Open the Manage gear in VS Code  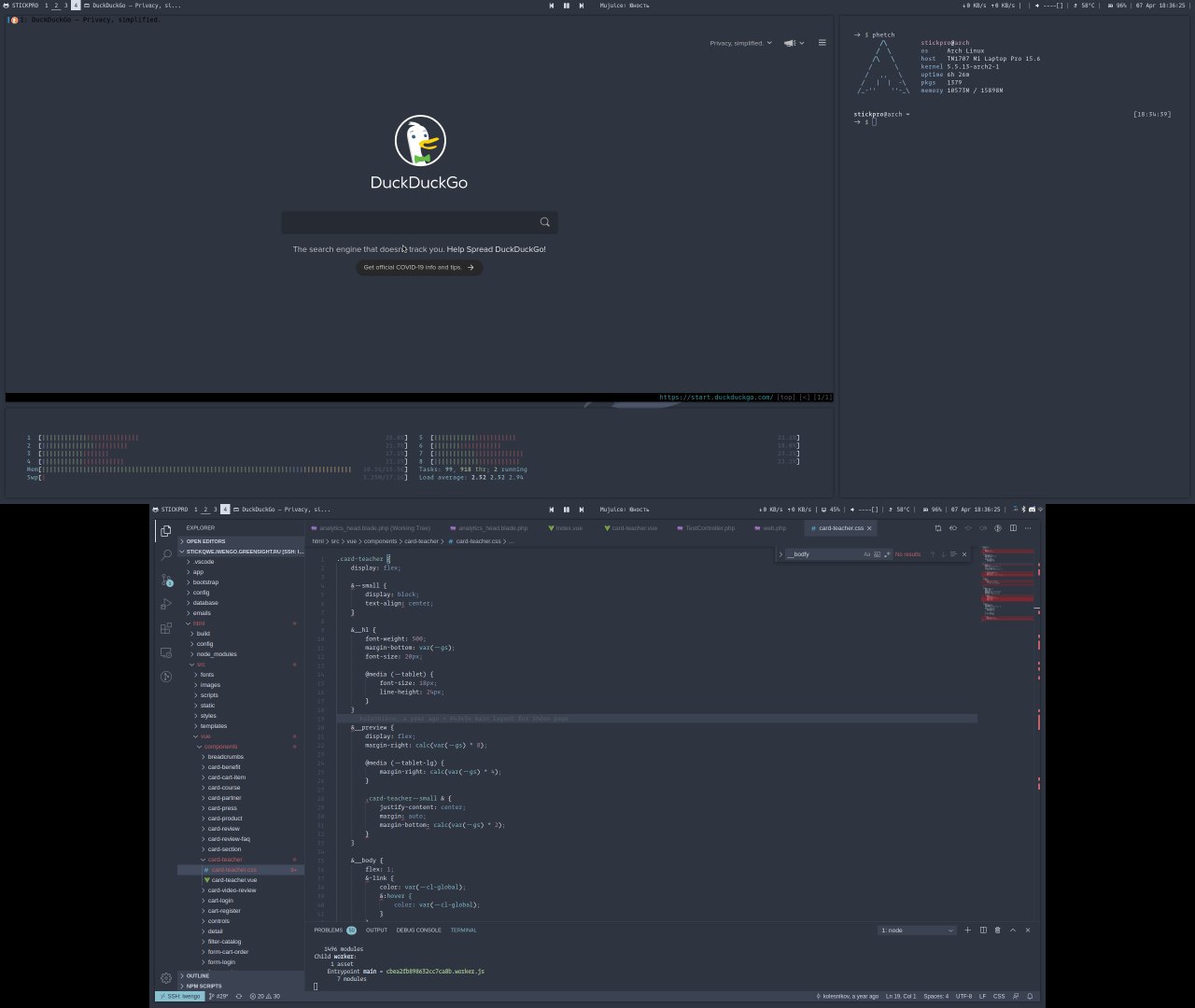(x=166, y=978)
